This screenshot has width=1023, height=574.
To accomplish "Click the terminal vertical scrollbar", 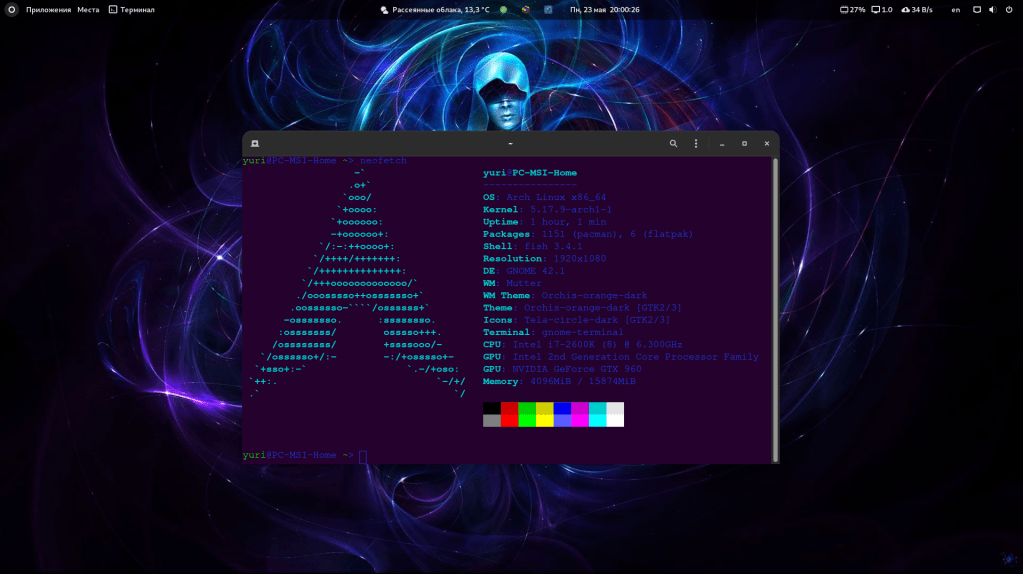I will [x=775, y=300].
